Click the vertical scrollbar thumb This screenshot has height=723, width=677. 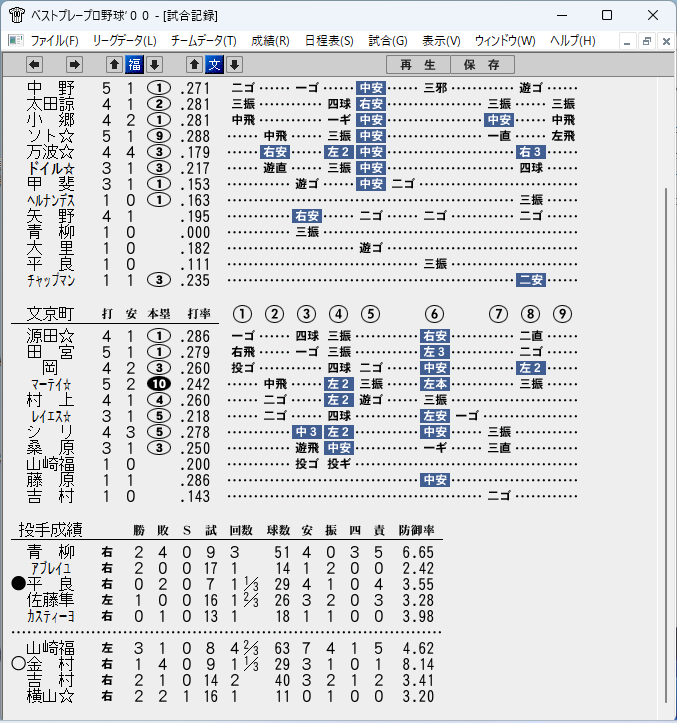point(665,445)
